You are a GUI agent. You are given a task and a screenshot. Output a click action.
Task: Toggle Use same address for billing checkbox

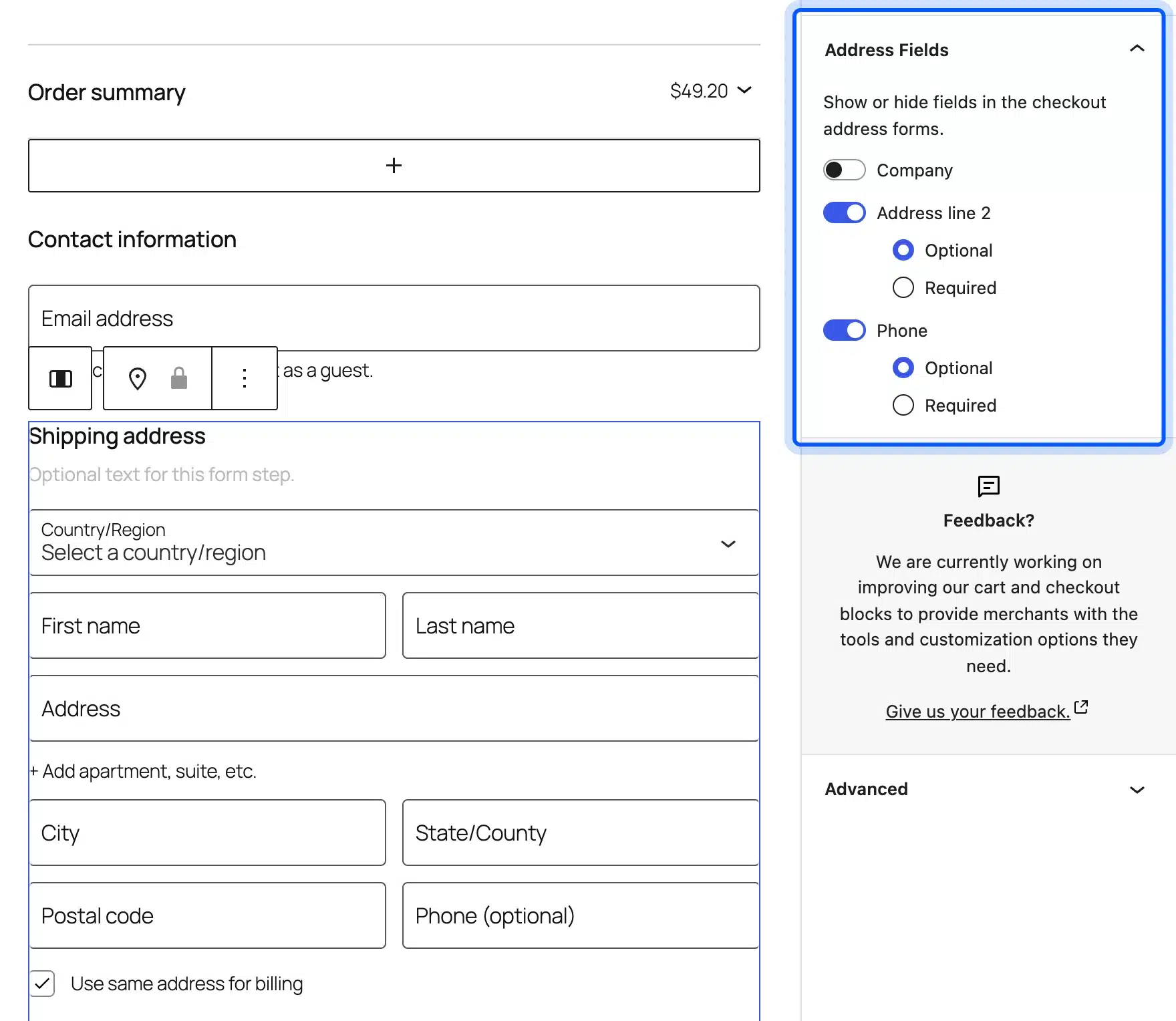point(42,984)
